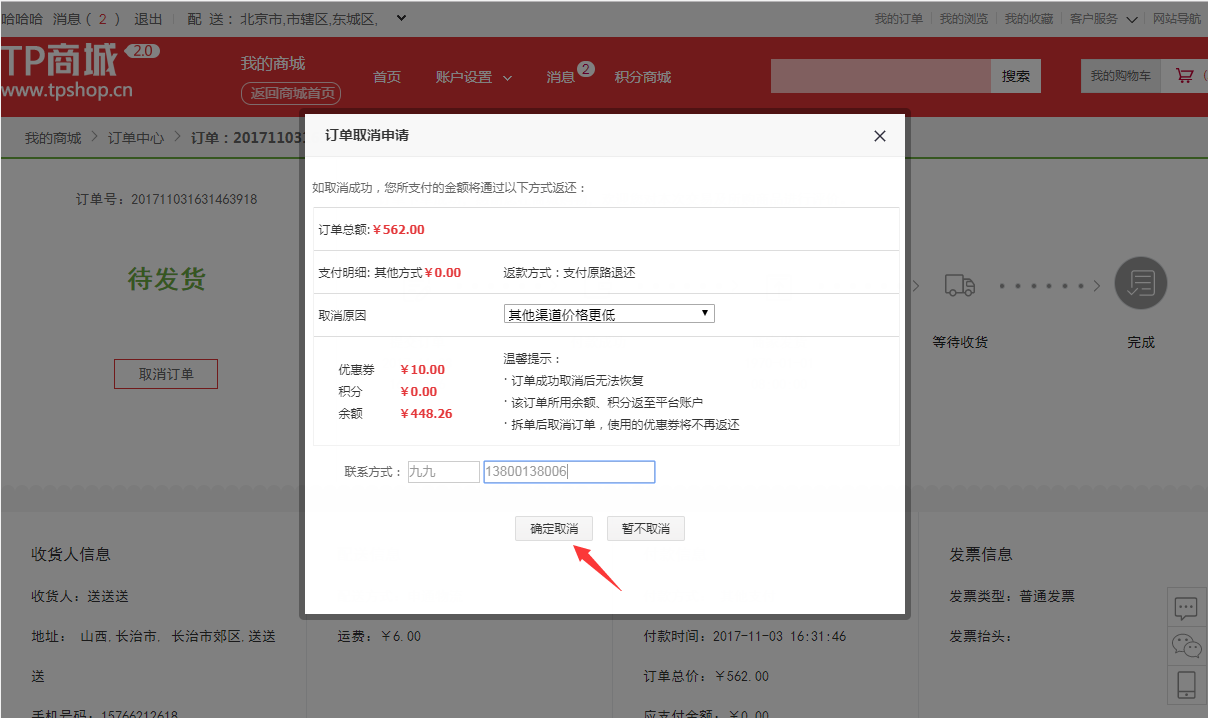The height and width of the screenshot is (718, 1208).
Task: Click the 等待收货 delivery truck icon
Action: pyautogui.click(x=959, y=284)
